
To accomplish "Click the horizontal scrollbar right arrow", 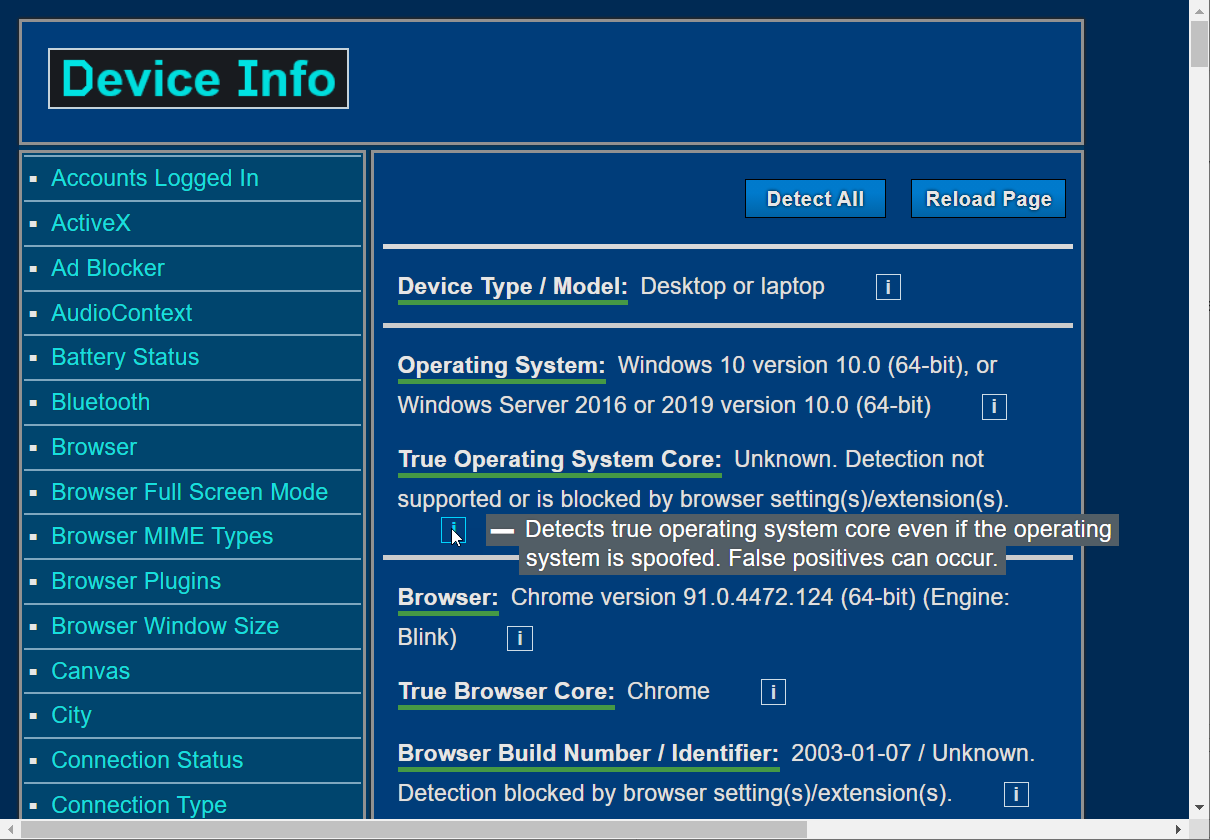I will (1179, 830).
